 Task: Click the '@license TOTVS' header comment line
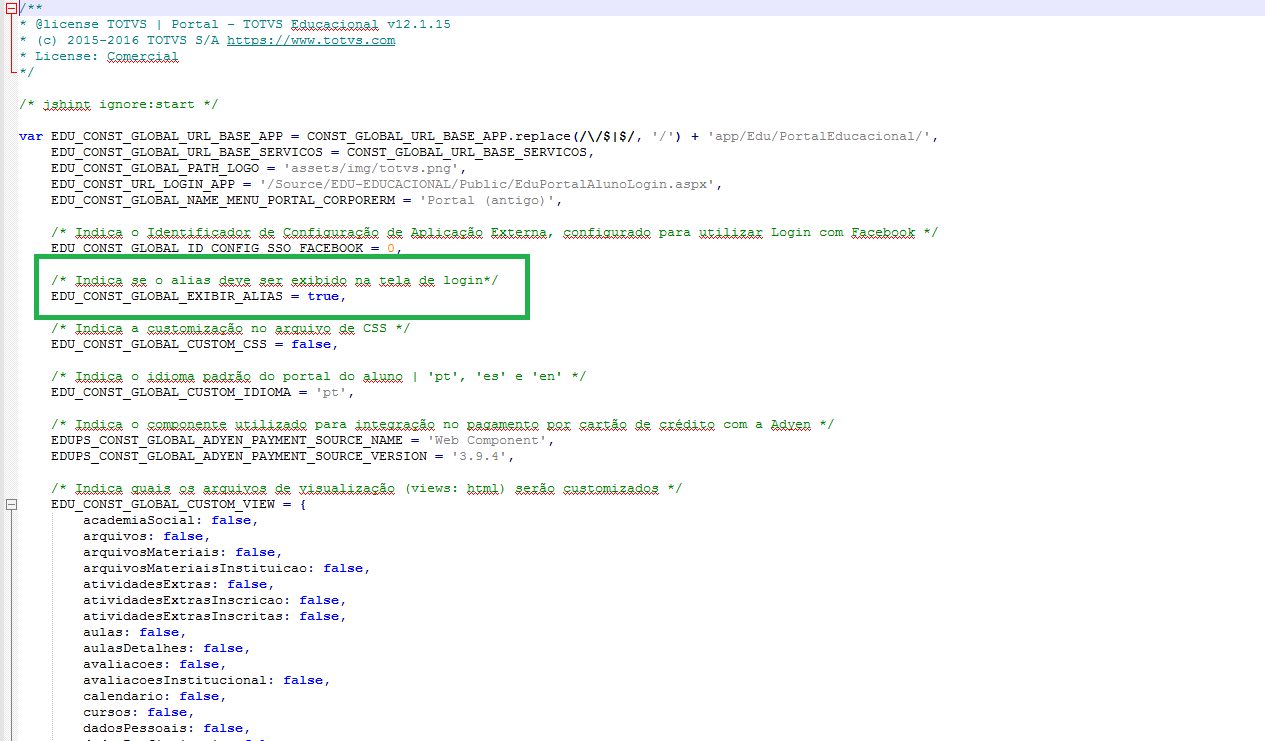tap(235, 25)
